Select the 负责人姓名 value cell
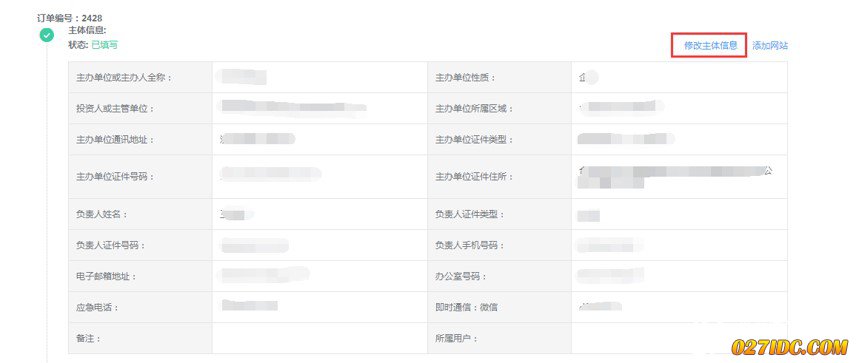The height and width of the screenshot is (363, 859). (319, 214)
